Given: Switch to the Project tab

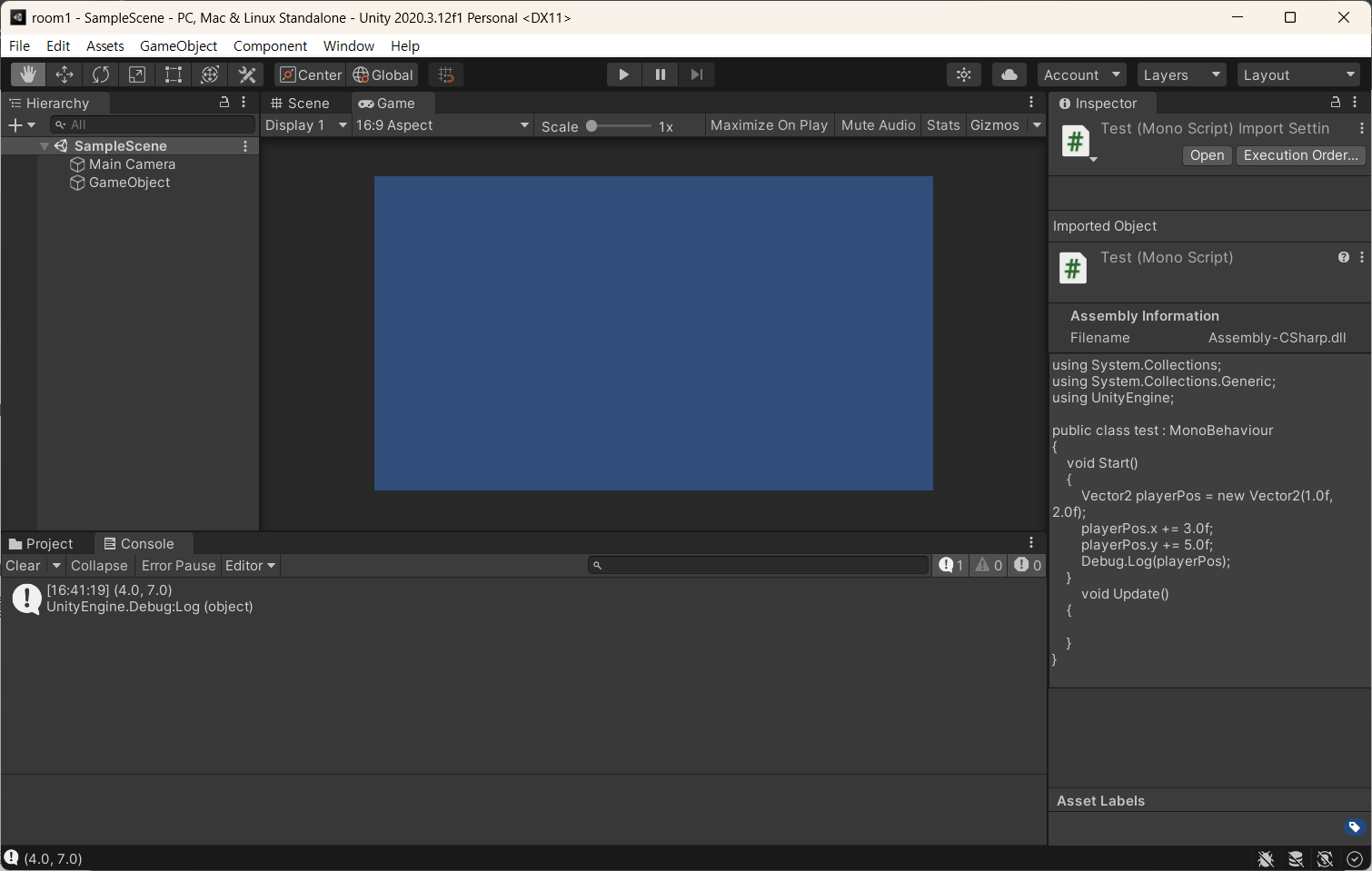Looking at the screenshot, I should click(41, 543).
